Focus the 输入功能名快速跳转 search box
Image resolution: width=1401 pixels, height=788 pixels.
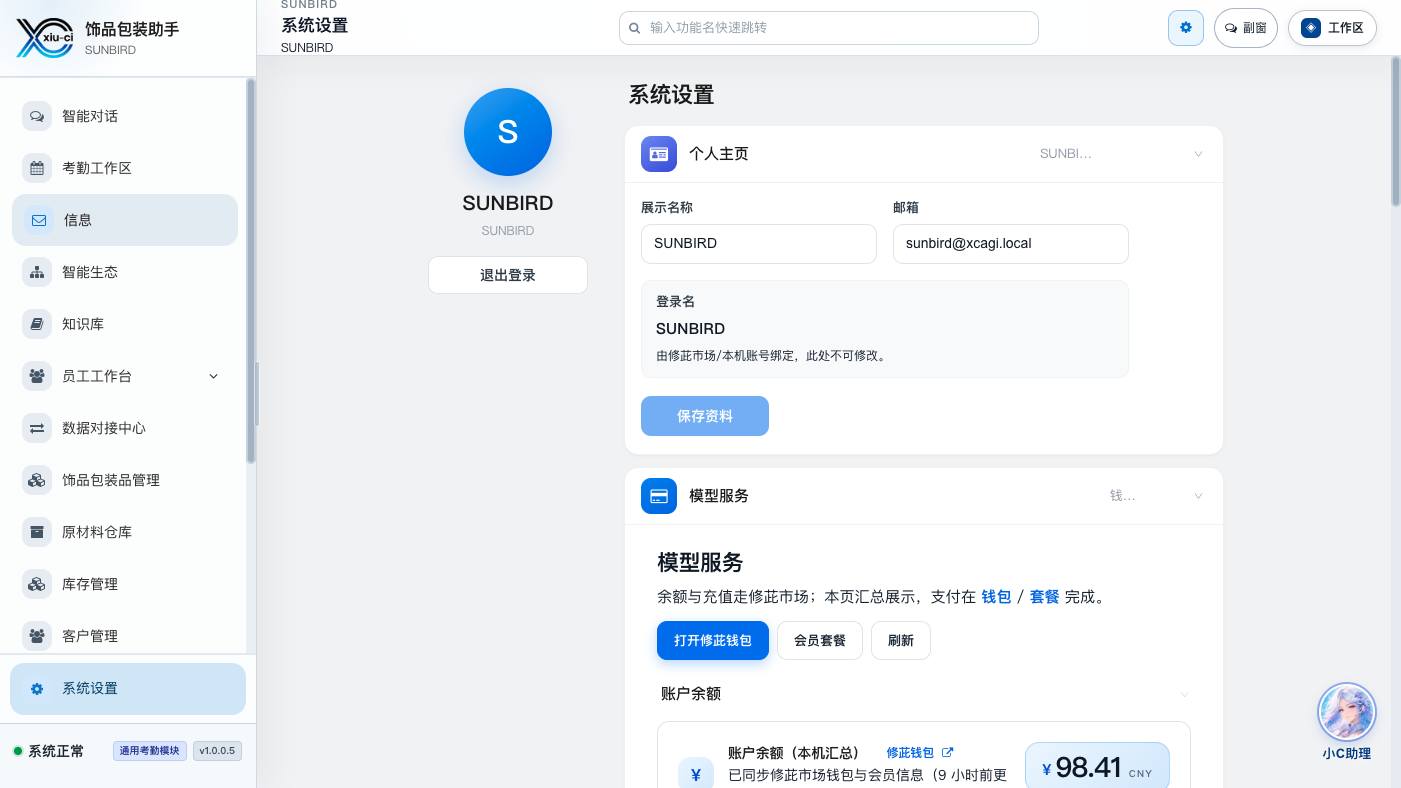point(829,28)
